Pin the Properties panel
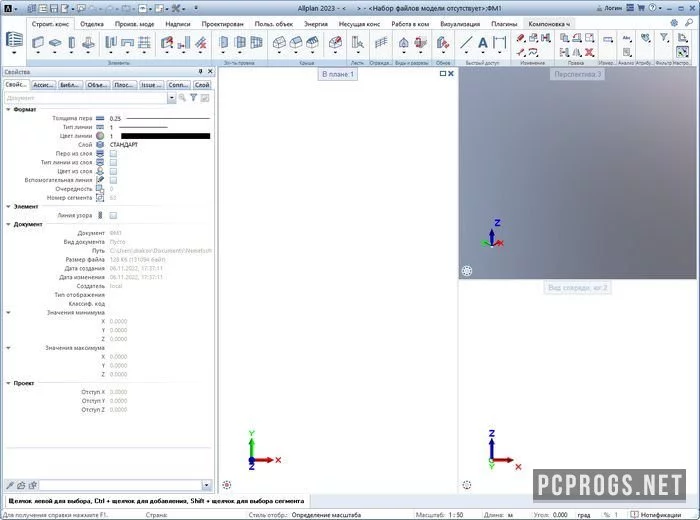Screen dimensions: 700x520 pos(200,71)
